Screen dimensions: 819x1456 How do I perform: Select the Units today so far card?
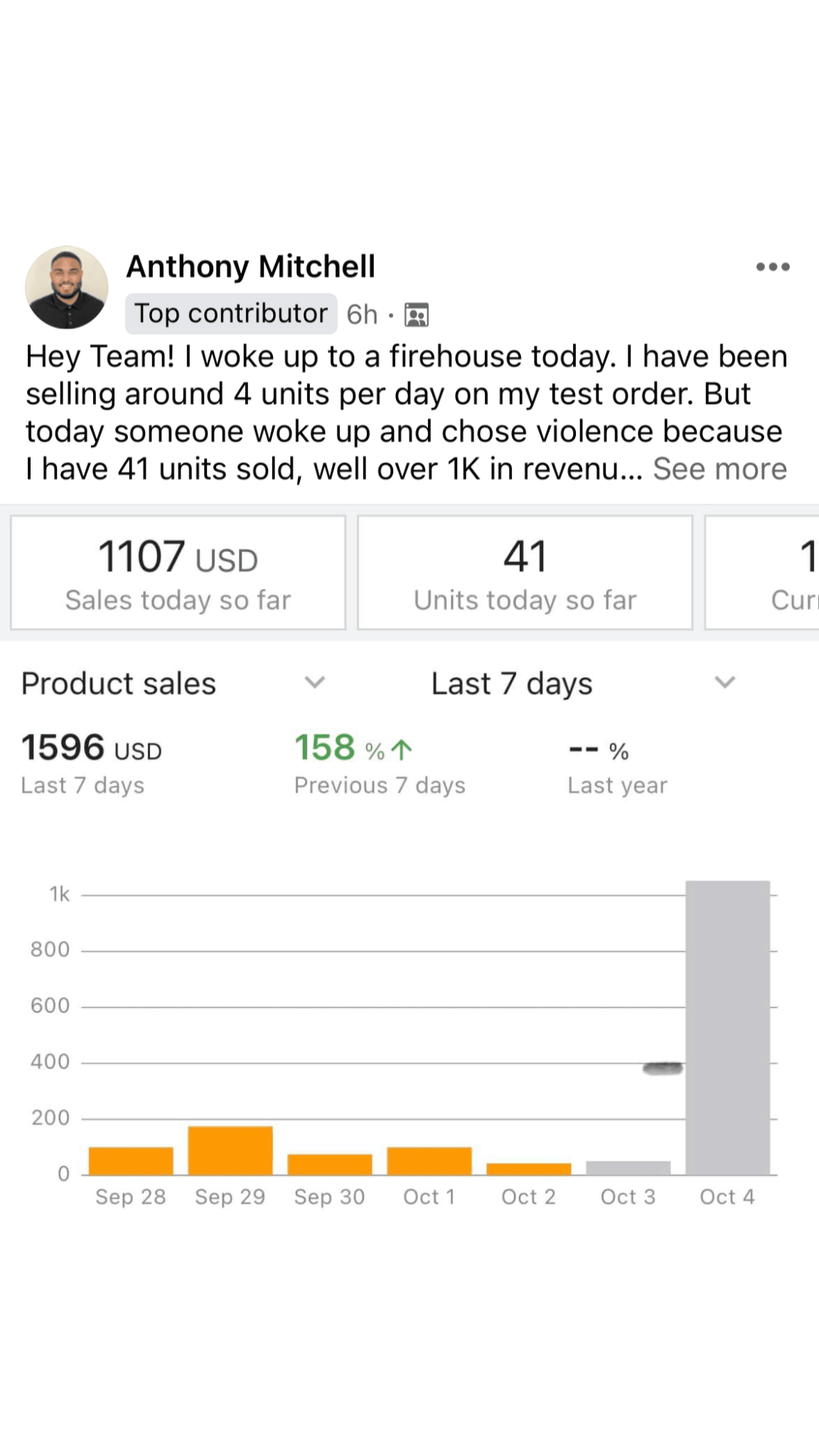coord(525,573)
